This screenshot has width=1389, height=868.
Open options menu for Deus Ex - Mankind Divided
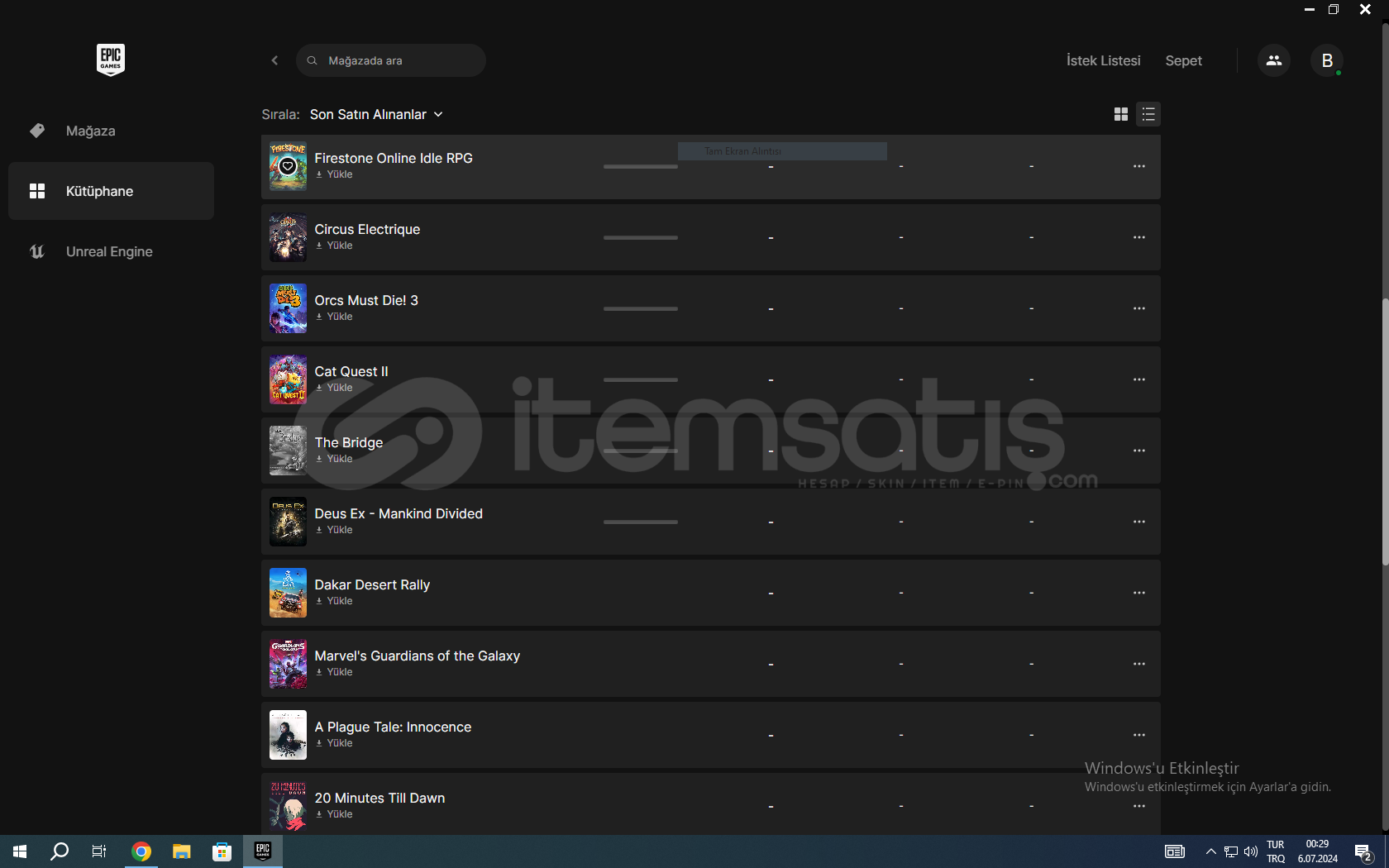(1138, 522)
